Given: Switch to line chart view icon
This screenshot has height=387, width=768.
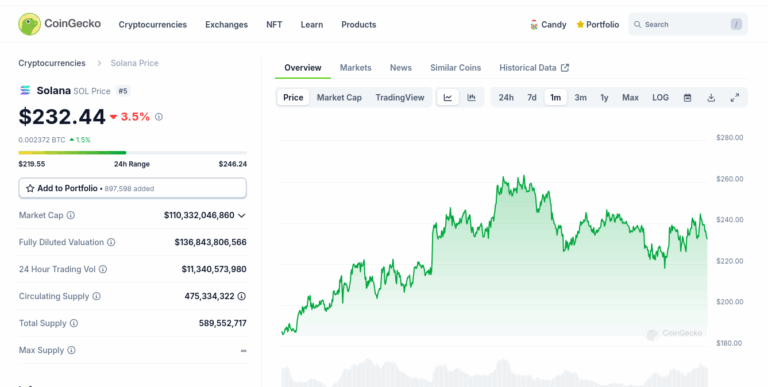Looking at the screenshot, I should (448, 97).
